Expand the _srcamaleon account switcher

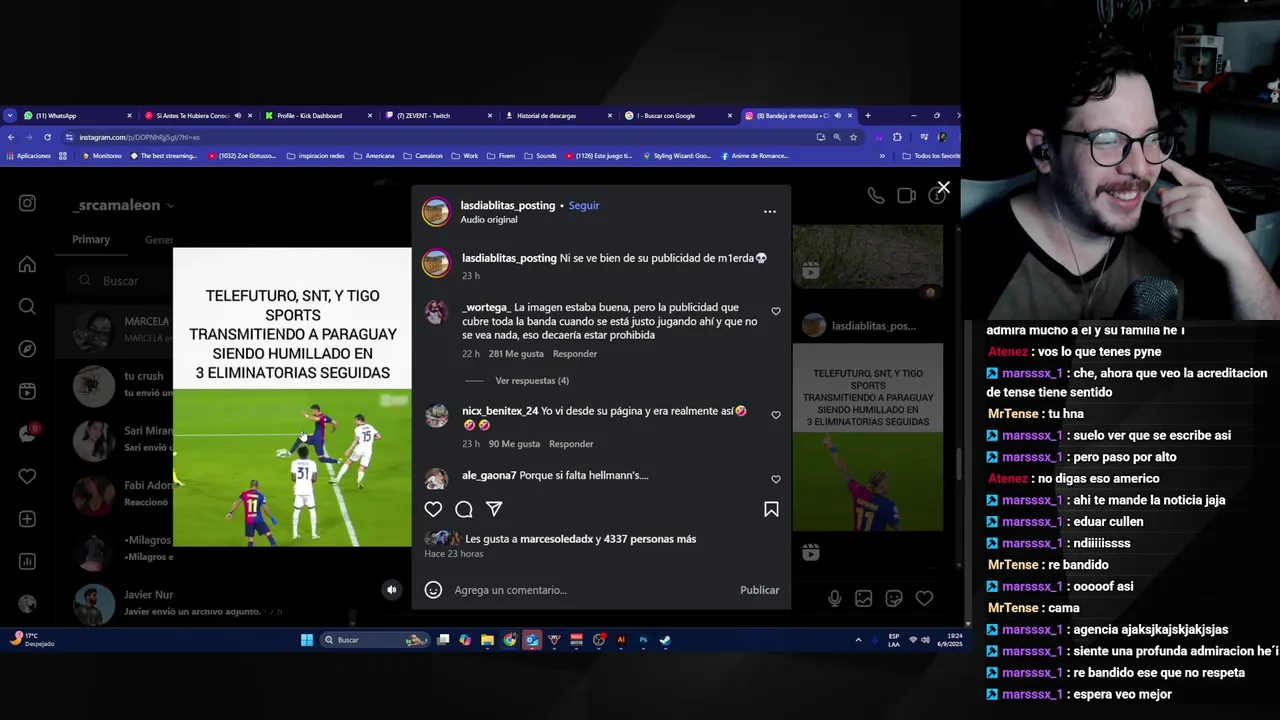(x=123, y=205)
